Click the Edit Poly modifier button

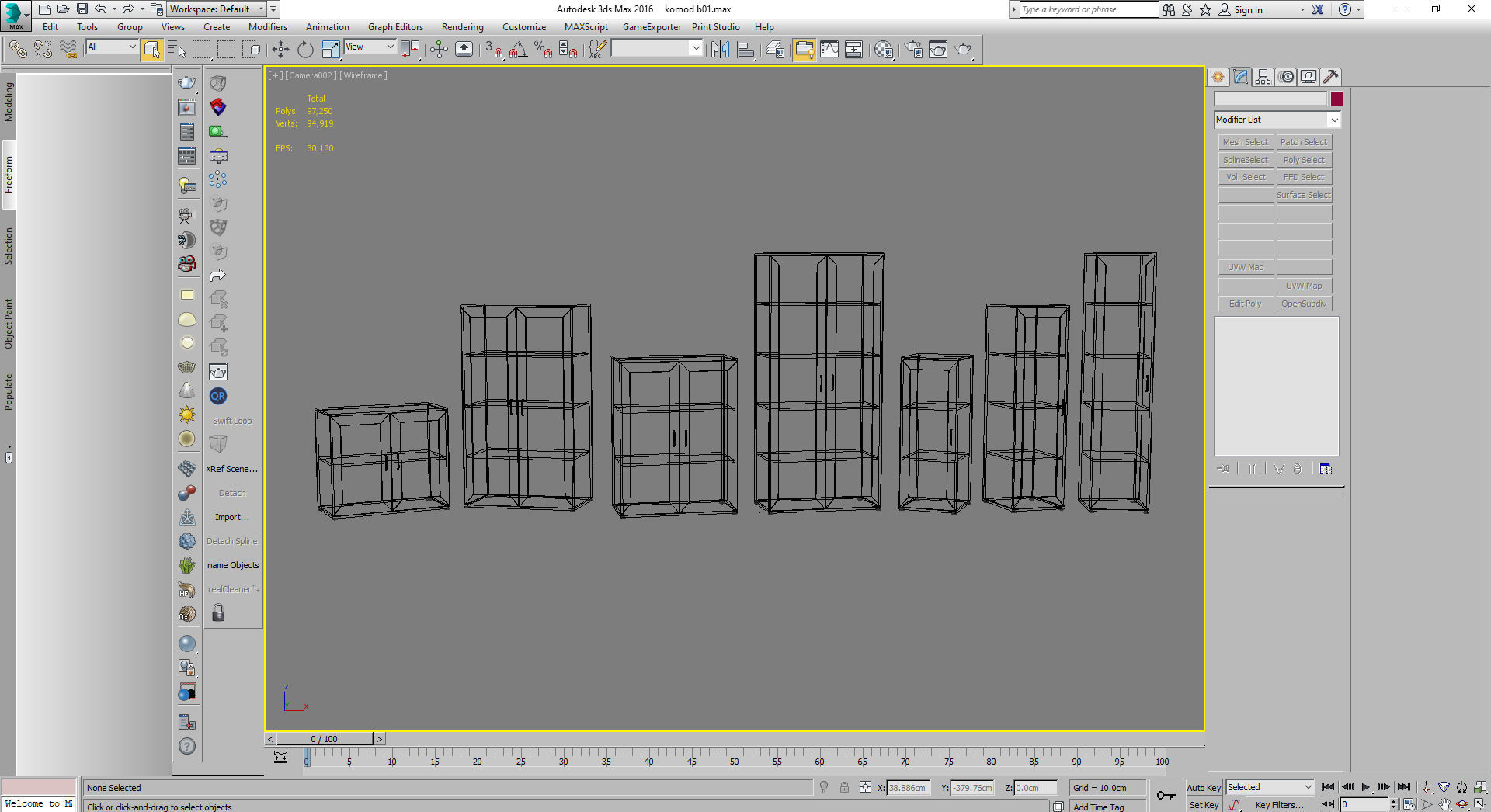click(1245, 304)
